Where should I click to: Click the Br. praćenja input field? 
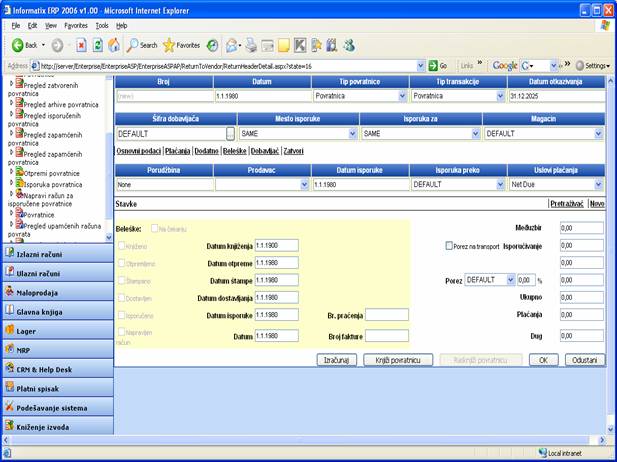387,315
